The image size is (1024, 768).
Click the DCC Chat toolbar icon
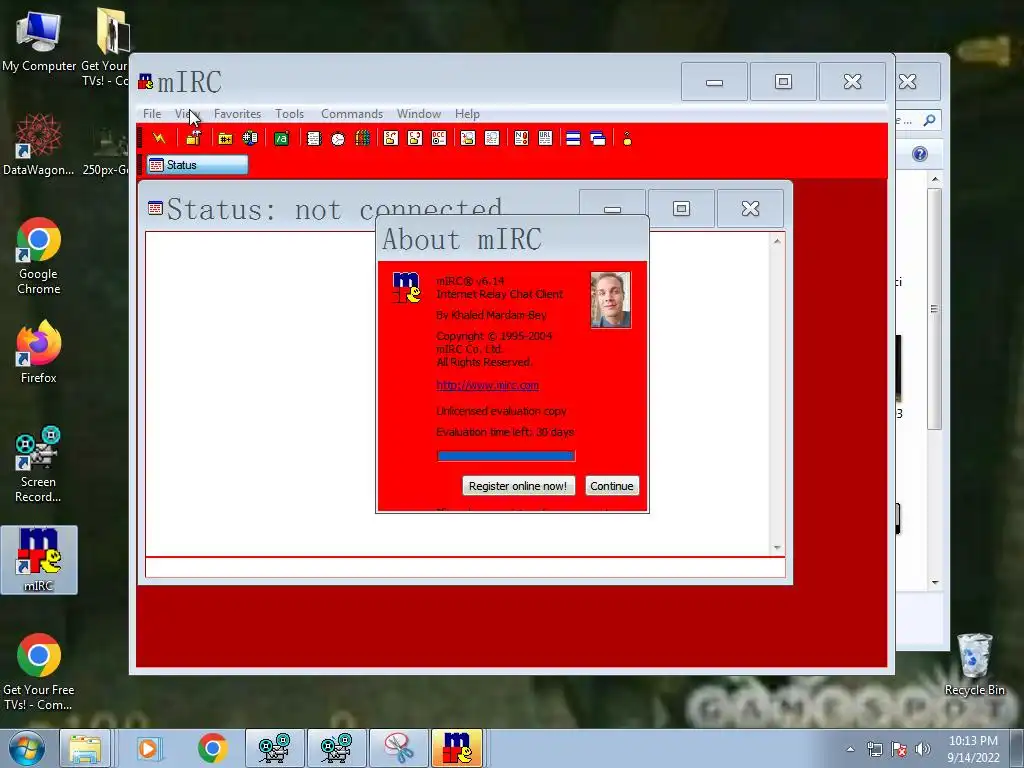pyautogui.click(x=415, y=138)
